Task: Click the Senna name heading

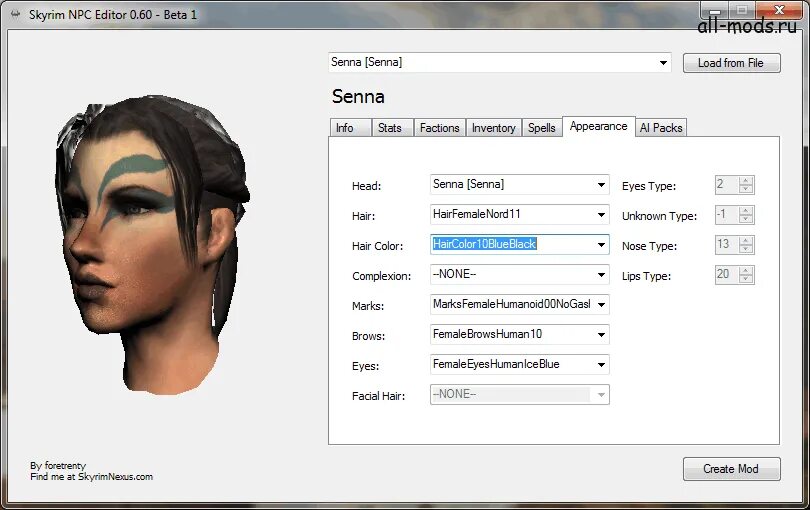Action: pyautogui.click(x=358, y=97)
